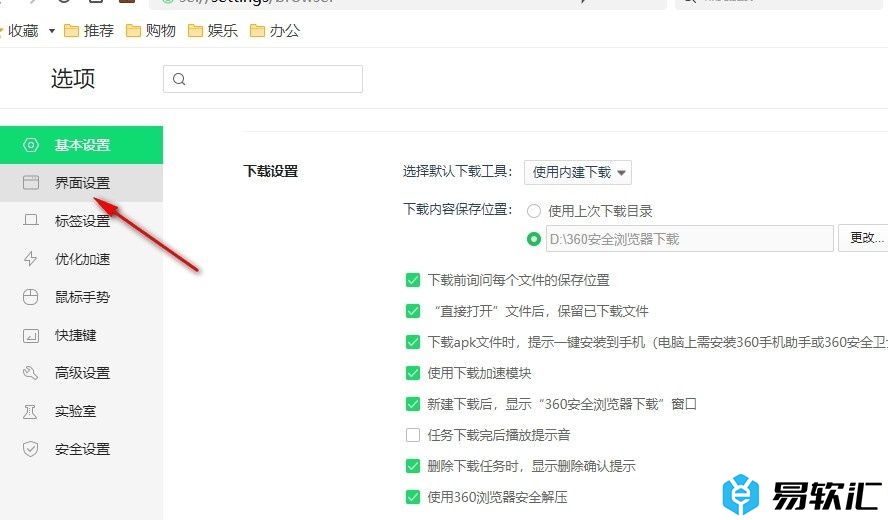Click the options search input field
This screenshot has height=520, width=888.
pos(263,79)
